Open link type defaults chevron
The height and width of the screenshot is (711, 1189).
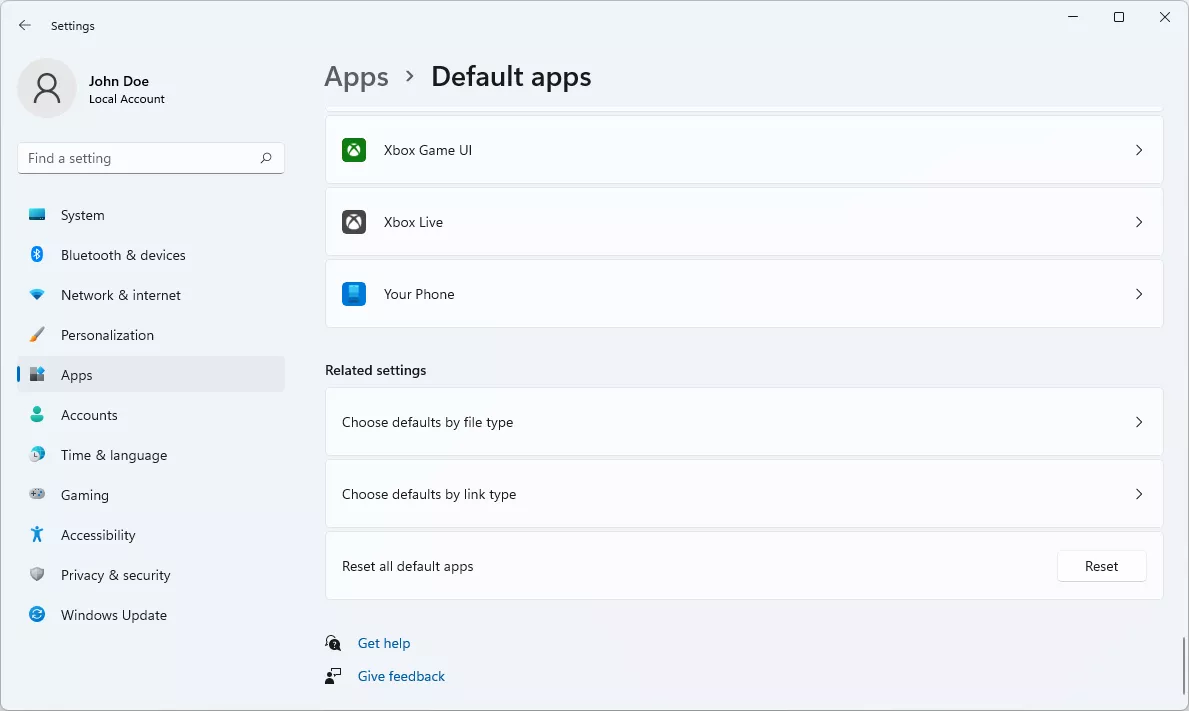[x=1139, y=494]
